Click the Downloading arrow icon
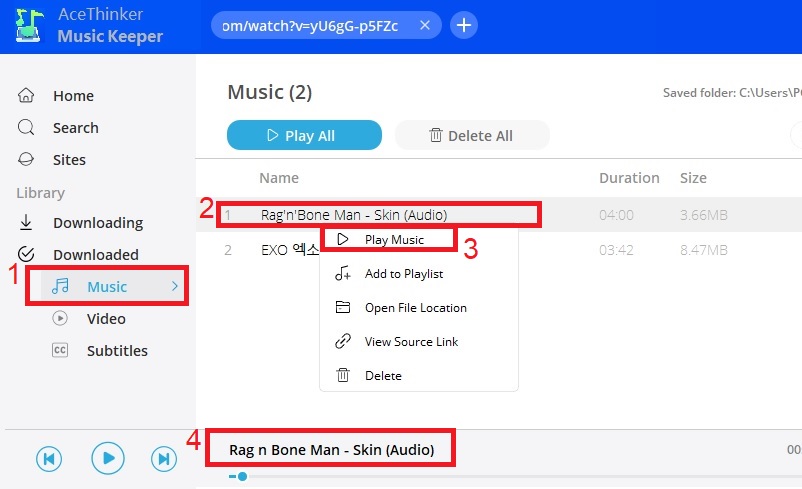This screenshot has width=802, height=489. (26, 223)
